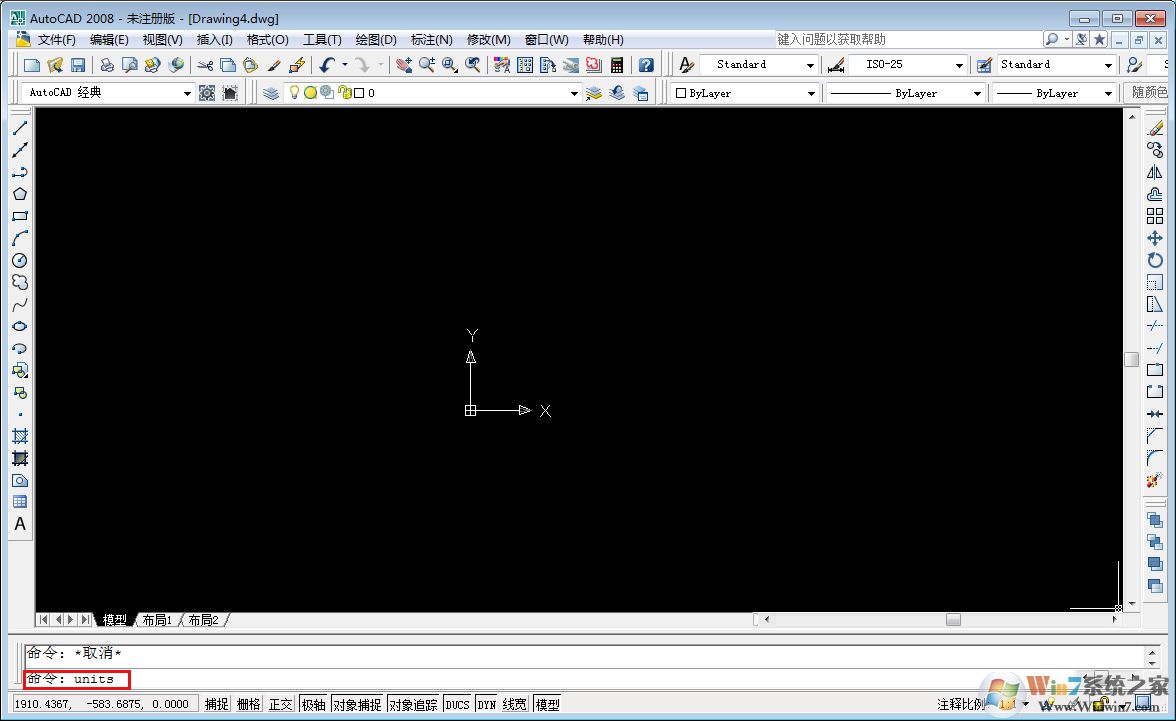
Task: Toggle 对象追踪 object tracking
Action: (x=413, y=704)
